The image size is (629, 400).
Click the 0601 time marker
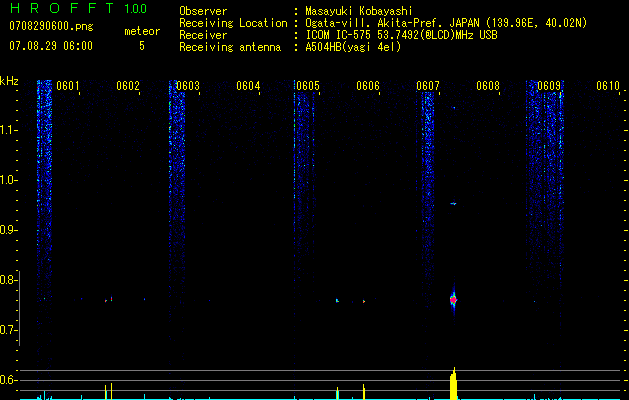pyautogui.click(x=67, y=86)
